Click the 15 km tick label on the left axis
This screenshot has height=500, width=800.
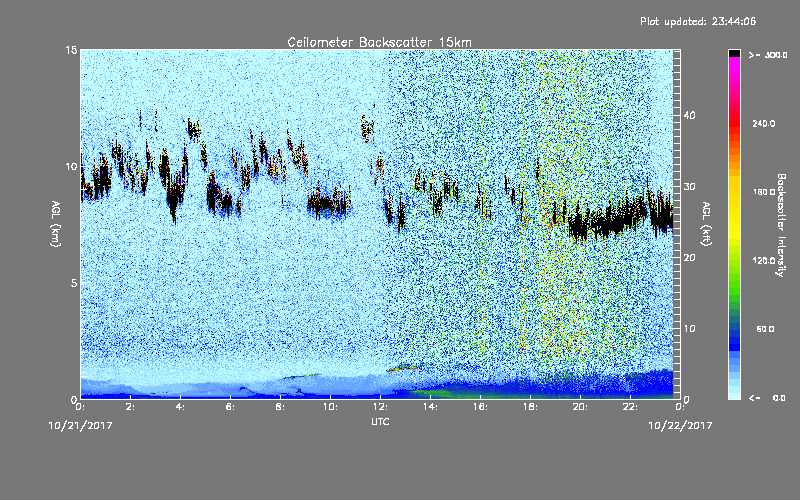point(71,50)
